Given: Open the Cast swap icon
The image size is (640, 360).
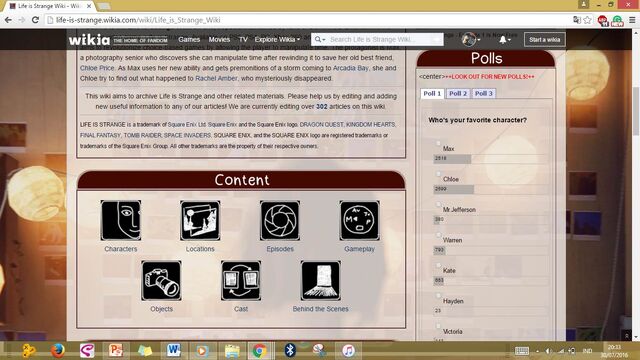Looking at the screenshot, I should 241,281.
